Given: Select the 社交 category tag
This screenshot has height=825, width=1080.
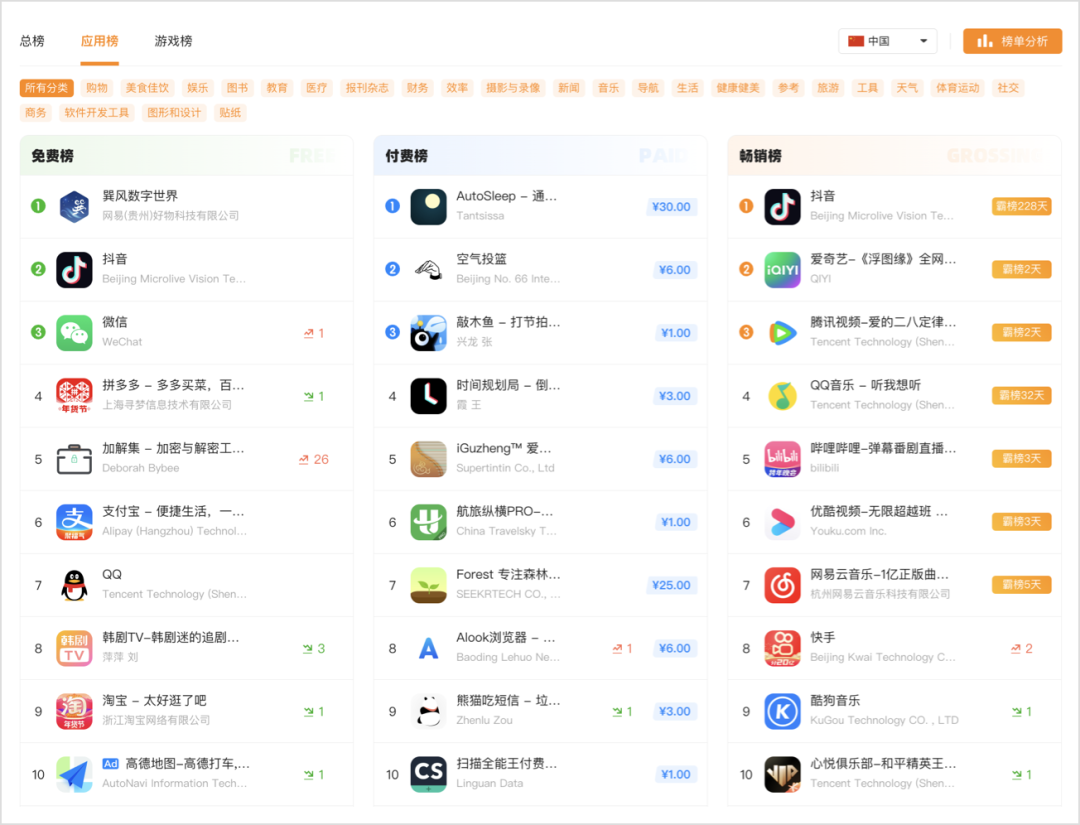Looking at the screenshot, I should (x=1008, y=88).
